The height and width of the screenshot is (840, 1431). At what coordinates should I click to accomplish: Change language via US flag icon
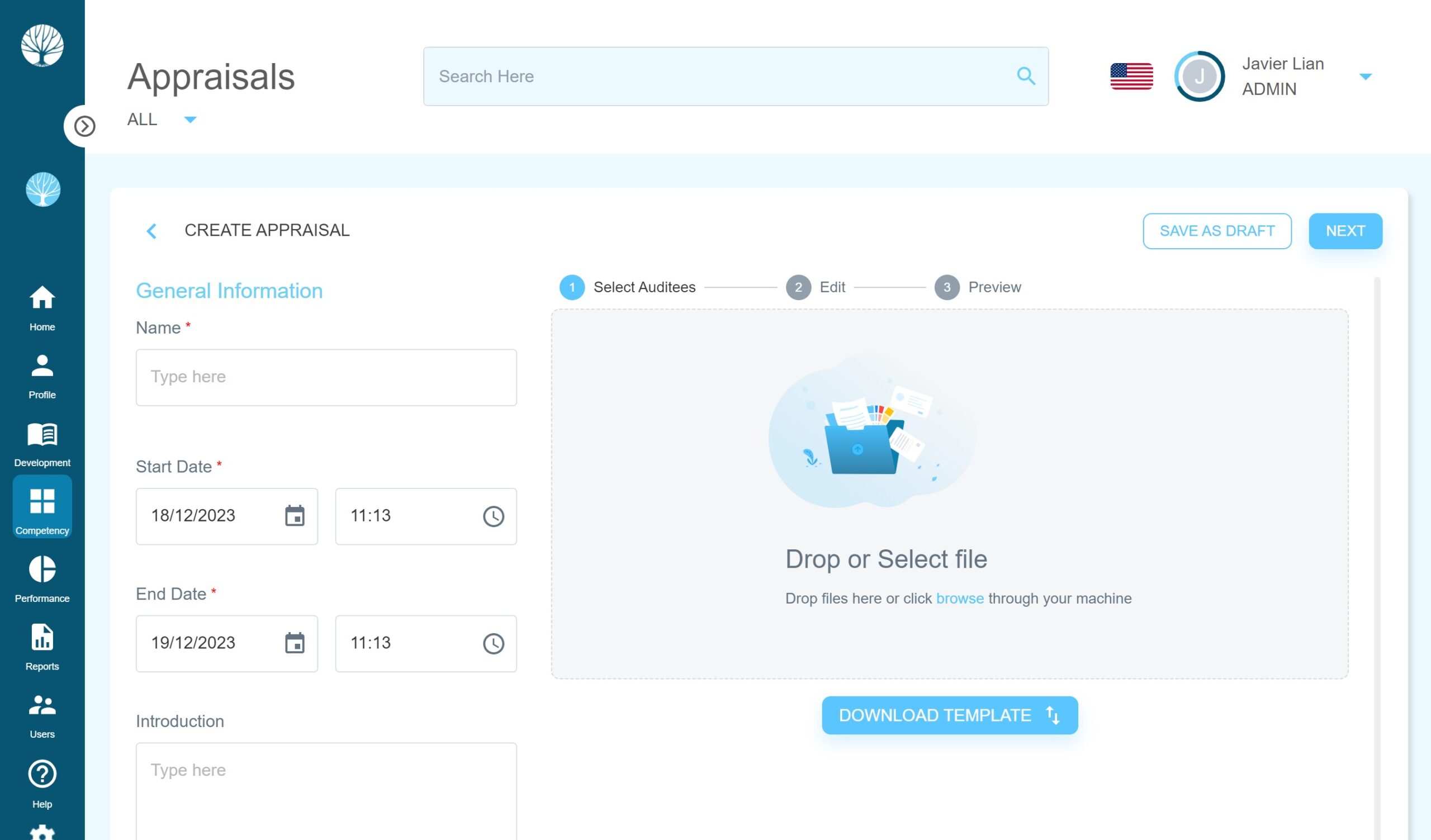click(1131, 76)
